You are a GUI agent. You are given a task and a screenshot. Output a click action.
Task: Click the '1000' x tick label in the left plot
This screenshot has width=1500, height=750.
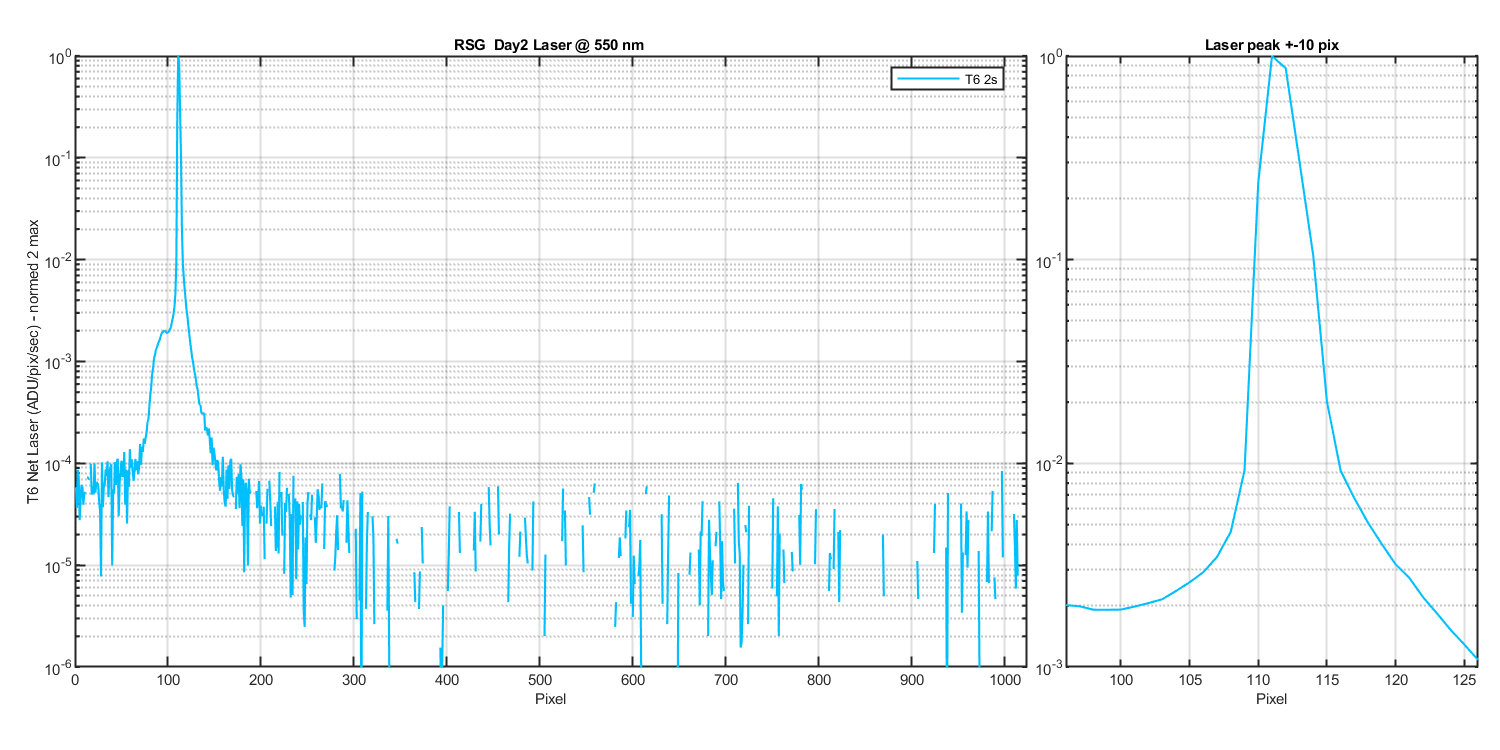[1005, 679]
